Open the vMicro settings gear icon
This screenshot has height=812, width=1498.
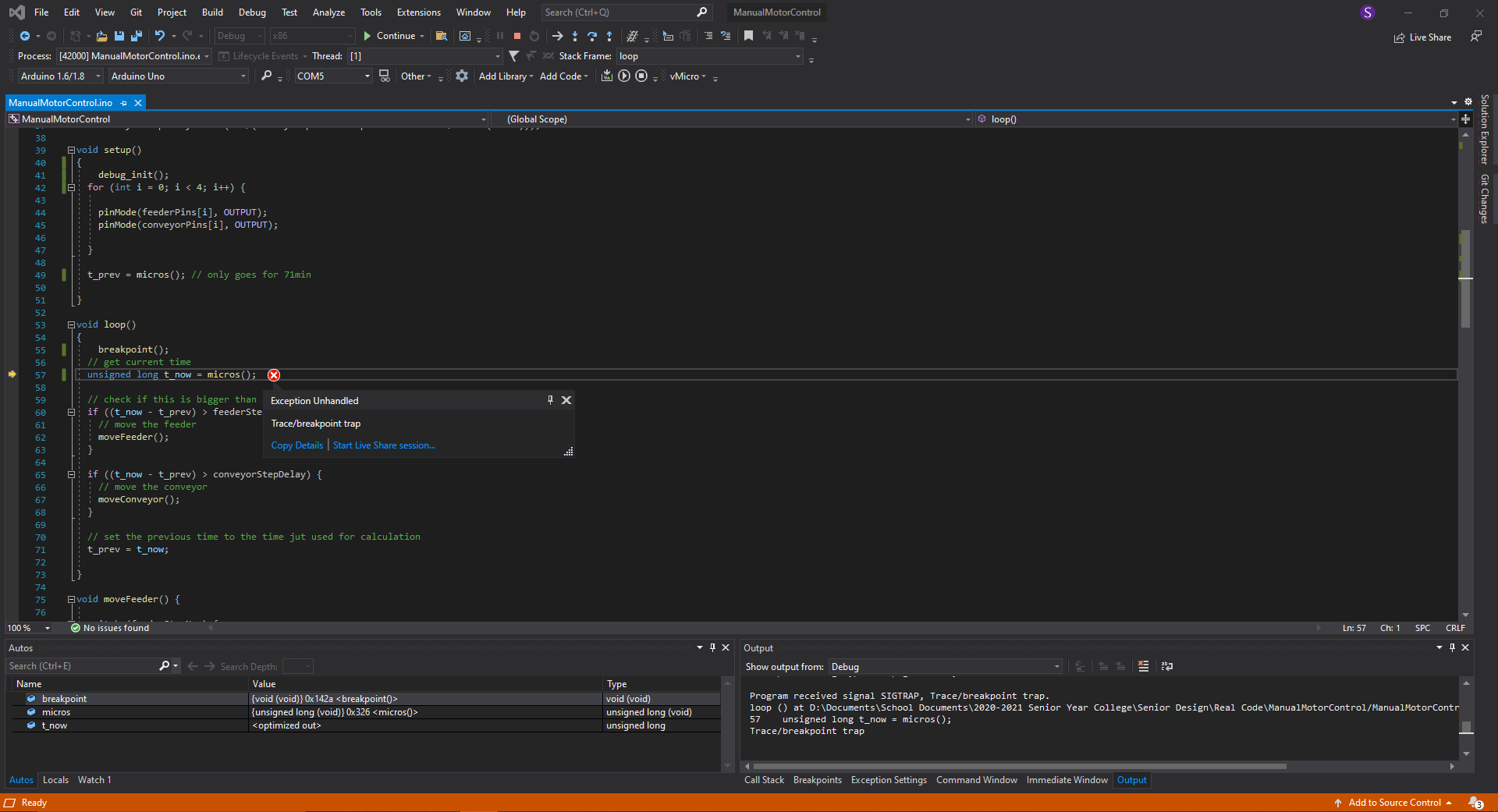[x=461, y=76]
